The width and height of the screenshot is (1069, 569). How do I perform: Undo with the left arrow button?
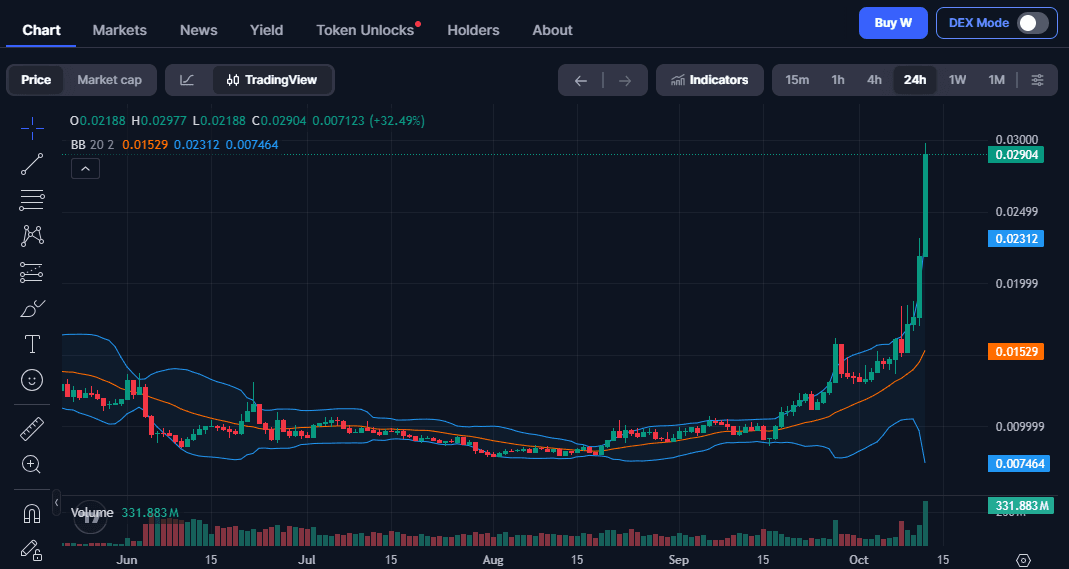[581, 80]
